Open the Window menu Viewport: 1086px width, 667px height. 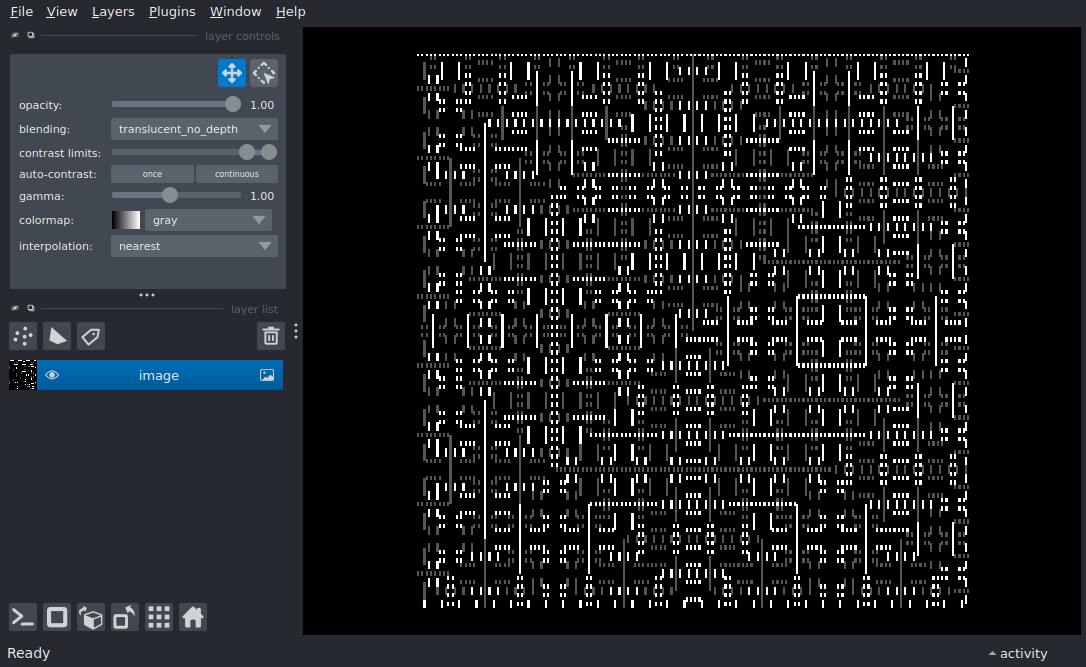[235, 12]
